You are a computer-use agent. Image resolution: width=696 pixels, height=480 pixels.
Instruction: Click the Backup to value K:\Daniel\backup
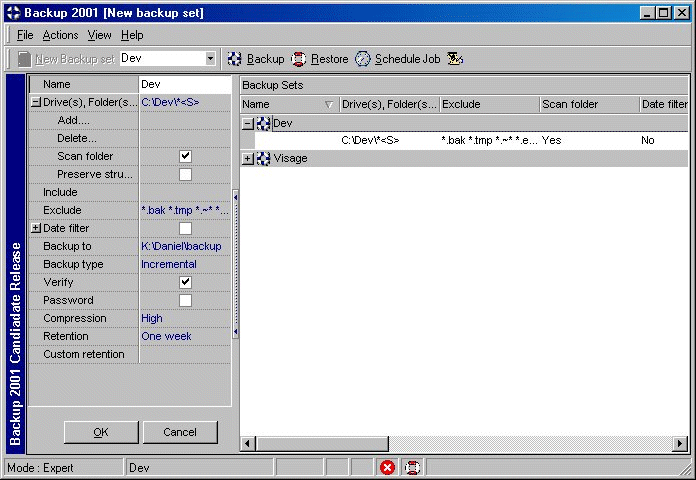(181, 246)
